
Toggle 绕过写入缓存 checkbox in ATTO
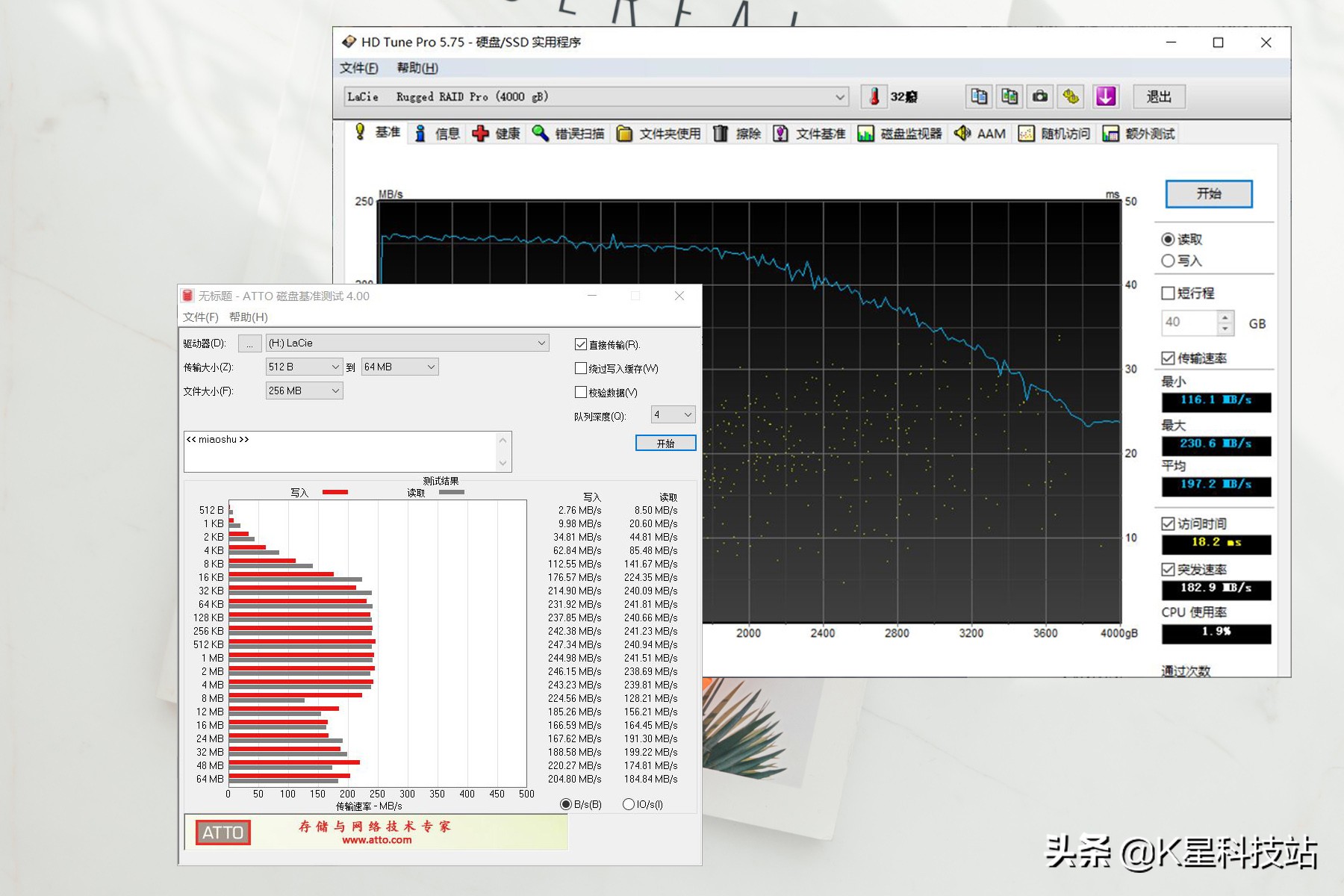coord(581,368)
